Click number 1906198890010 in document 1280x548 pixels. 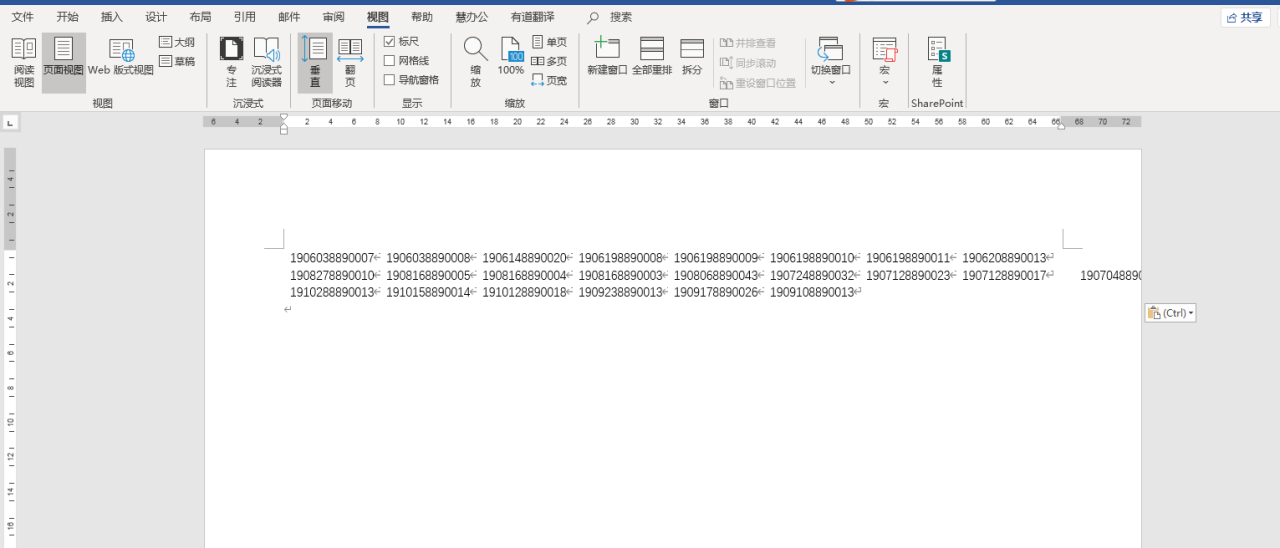click(812, 258)
